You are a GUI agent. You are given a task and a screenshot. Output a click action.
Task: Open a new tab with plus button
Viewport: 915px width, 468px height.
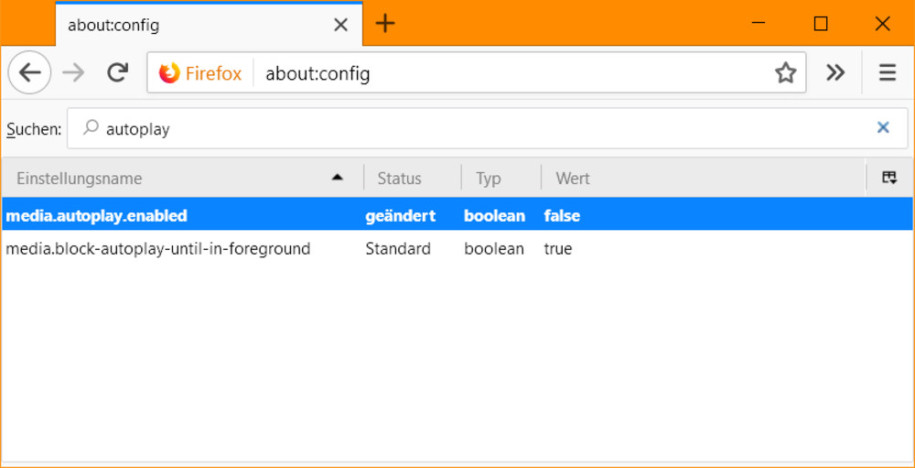coord(385,24)
